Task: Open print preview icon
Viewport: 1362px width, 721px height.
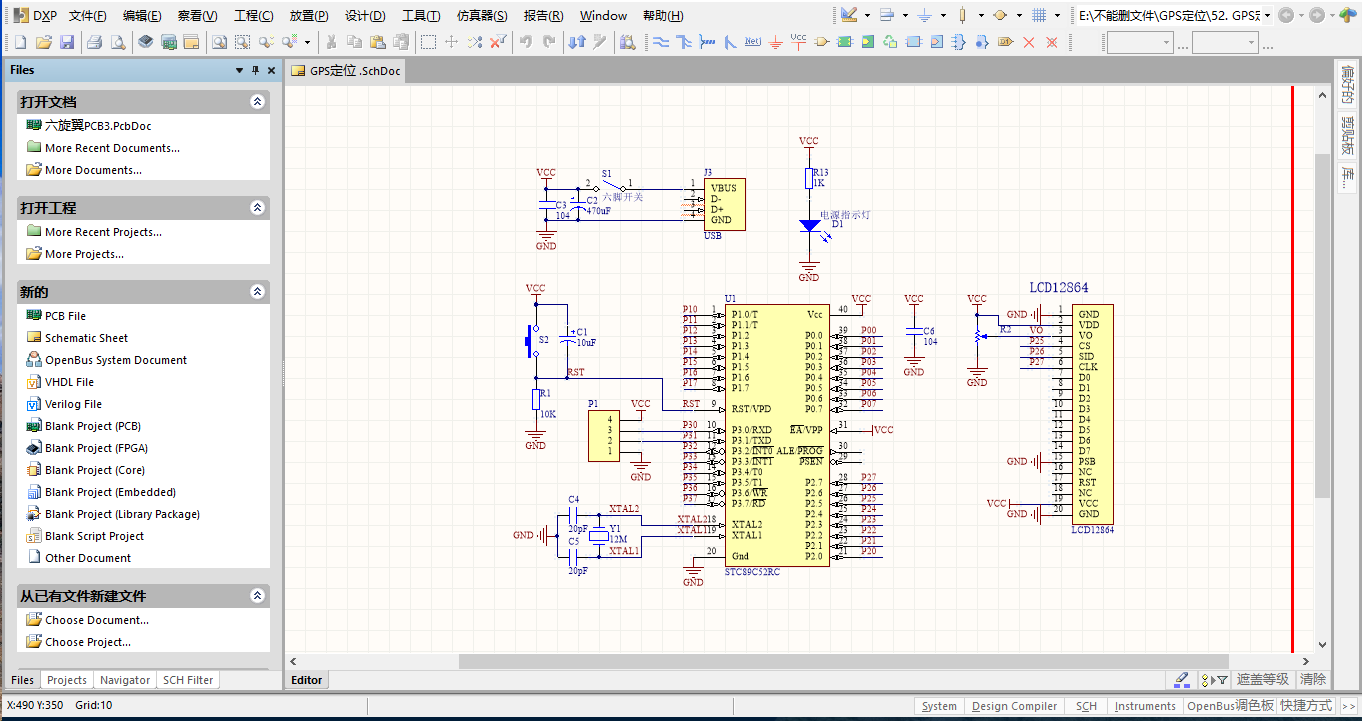Action: pos(117,42)
